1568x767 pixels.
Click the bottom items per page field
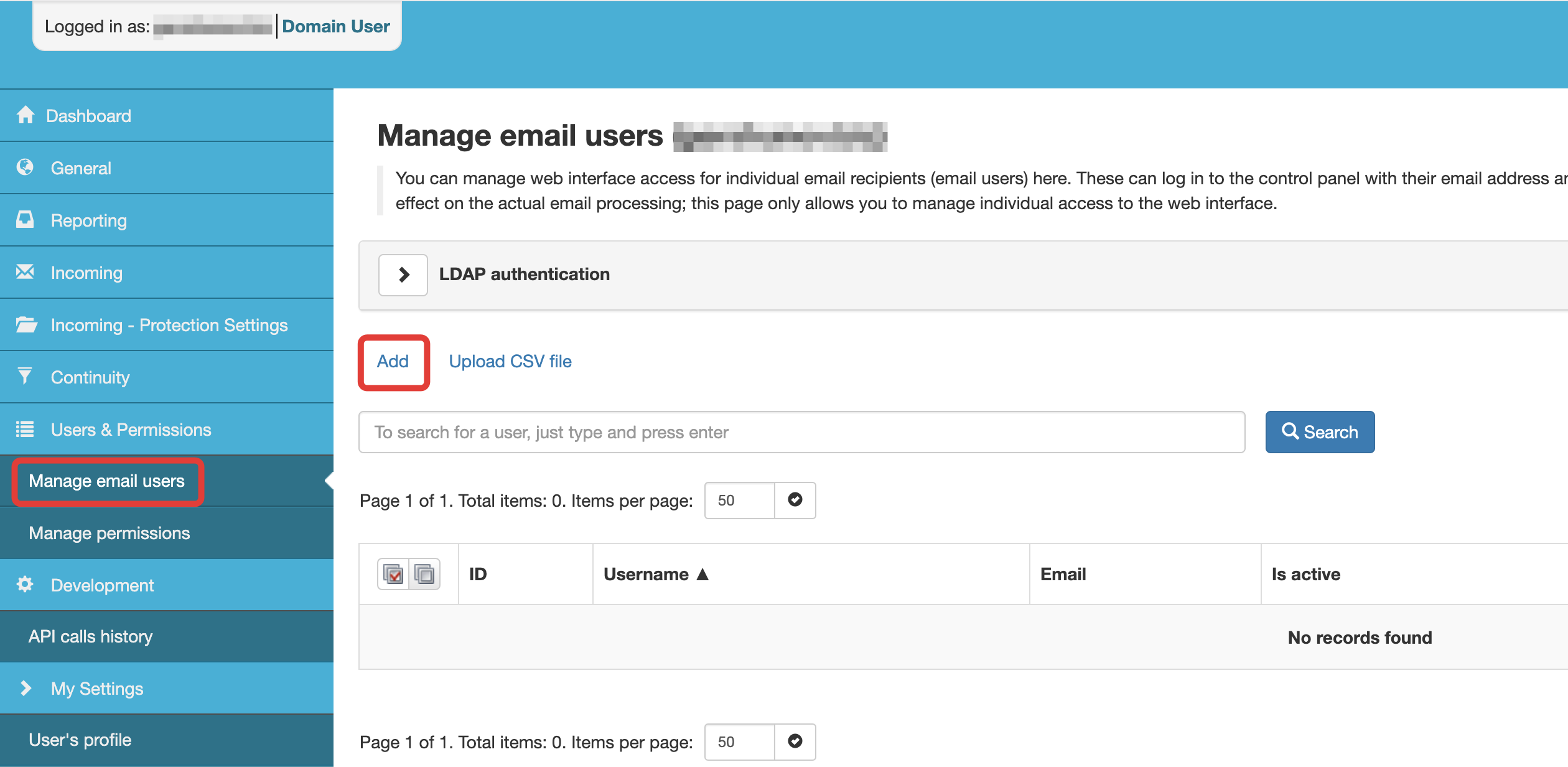point(739,741)
